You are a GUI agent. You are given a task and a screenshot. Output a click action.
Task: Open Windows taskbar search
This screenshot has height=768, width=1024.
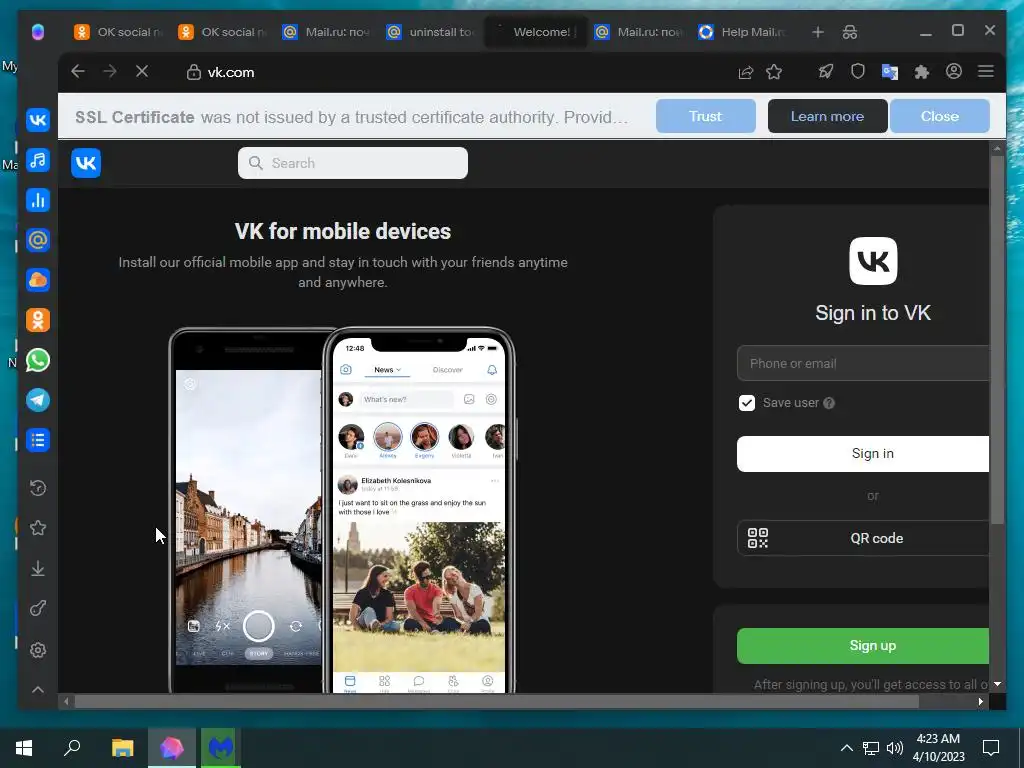coord(72,748)
